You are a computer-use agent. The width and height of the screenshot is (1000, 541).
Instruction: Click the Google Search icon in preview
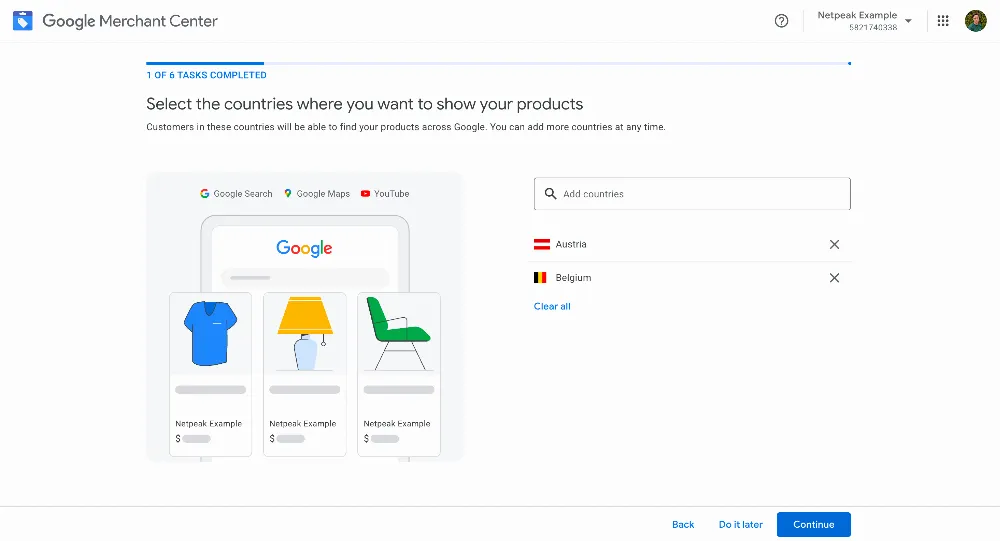204,193
